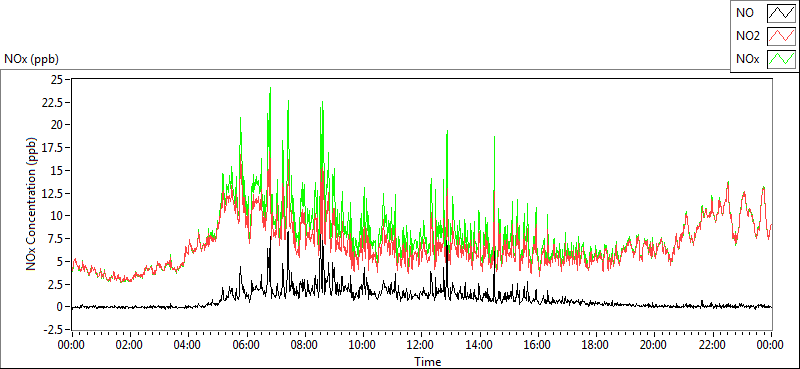Click the 14:00 x-axis tick label

pyautogui.click(x=480, y=345)
